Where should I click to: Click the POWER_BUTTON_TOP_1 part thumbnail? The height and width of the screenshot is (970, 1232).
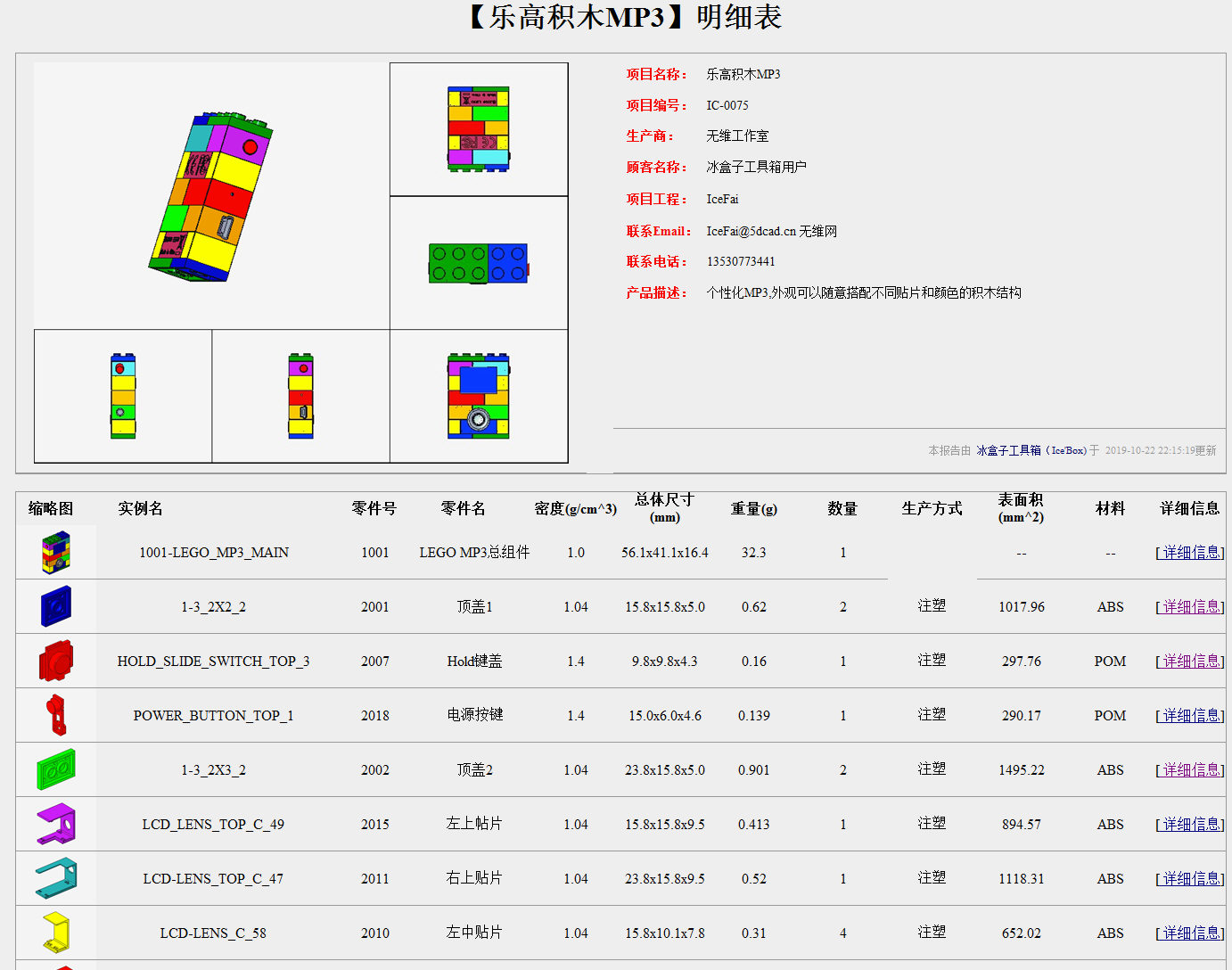pyautogui.click(x=55, y=715)
